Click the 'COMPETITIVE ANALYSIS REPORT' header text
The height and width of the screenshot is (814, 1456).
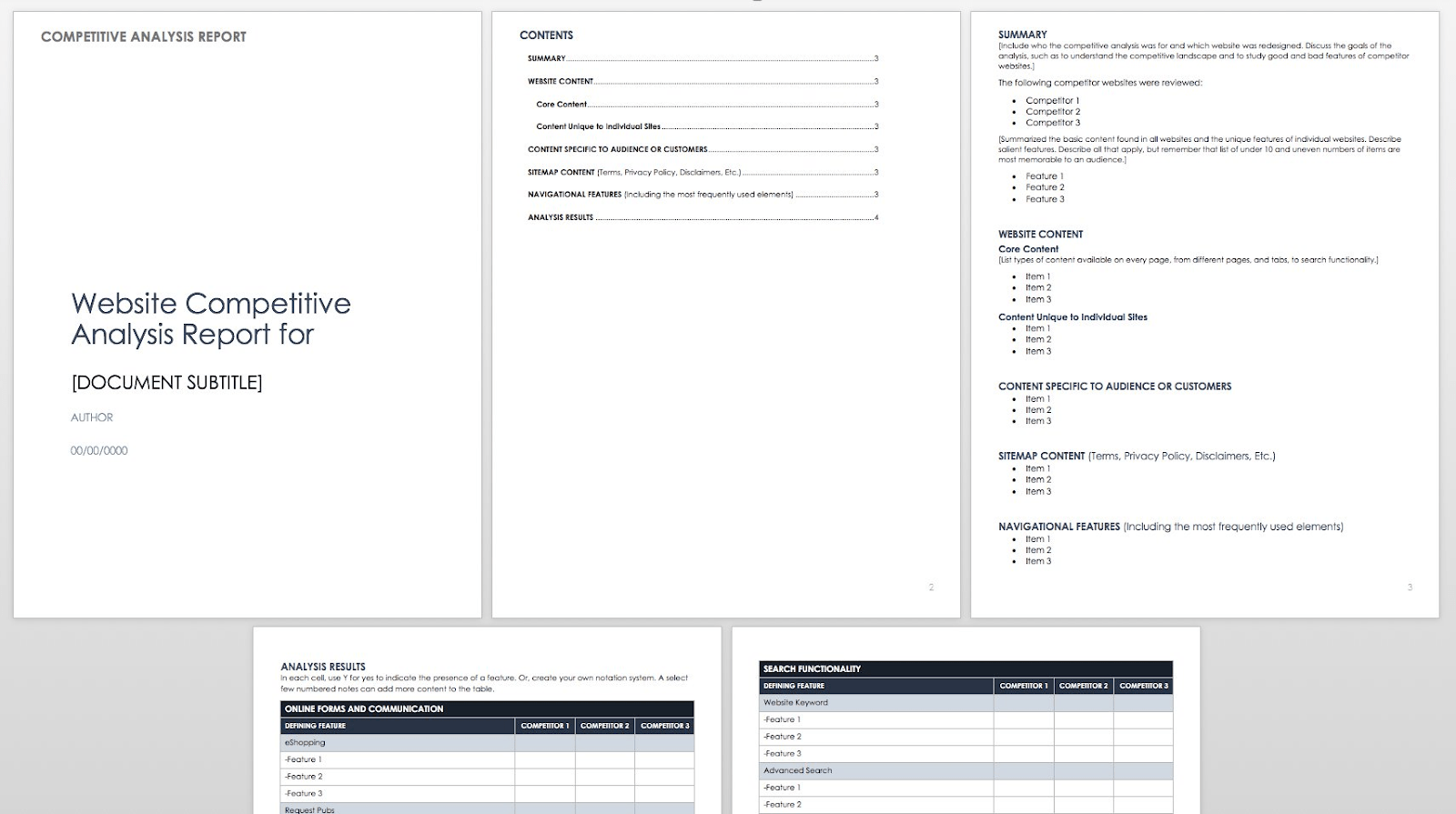tap(144, 36)
